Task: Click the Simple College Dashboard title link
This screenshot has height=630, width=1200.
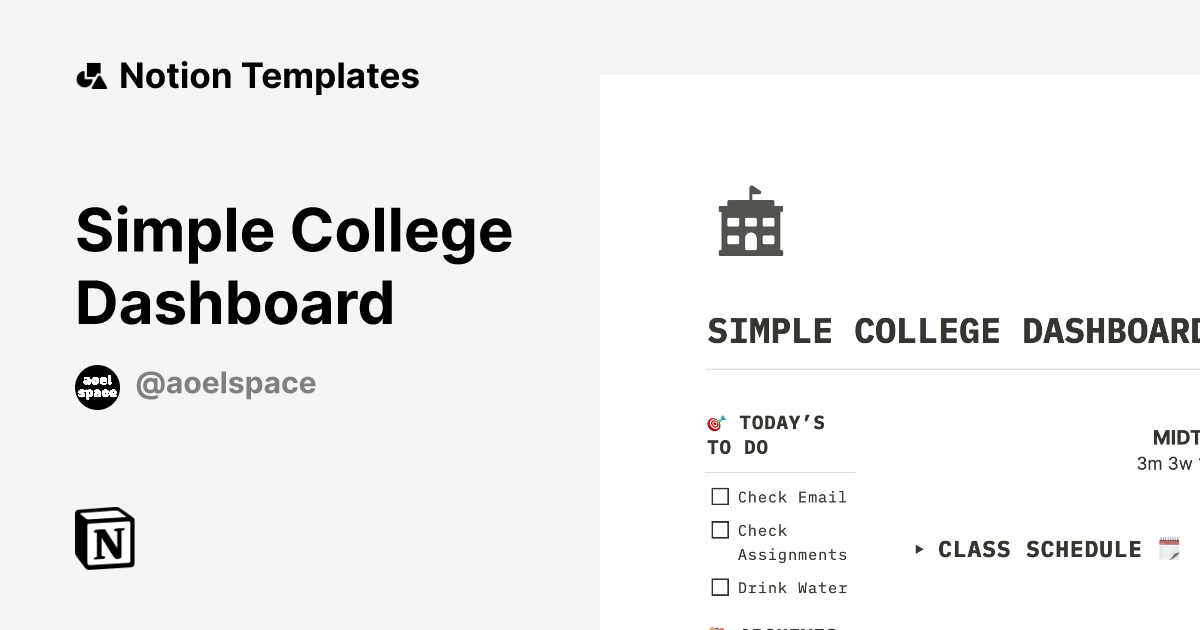Action: [294, 265]
